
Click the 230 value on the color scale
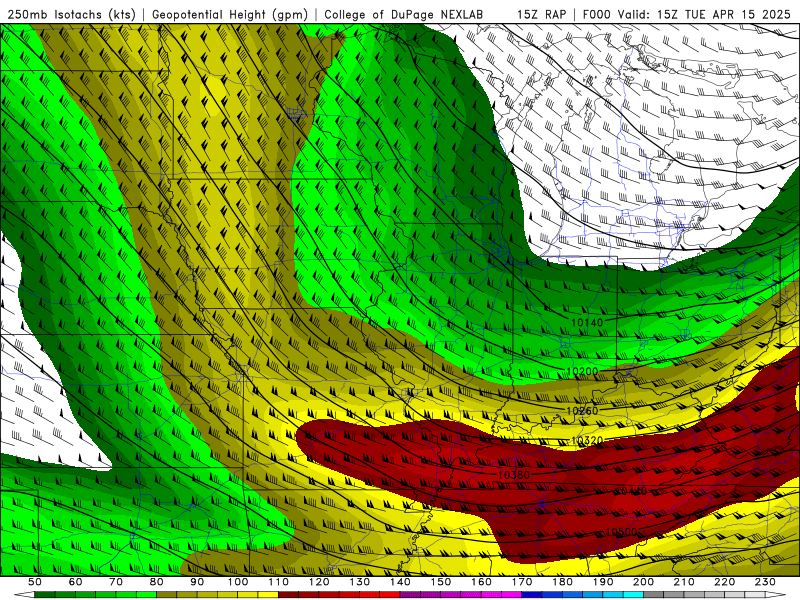(x=765, y=582)
